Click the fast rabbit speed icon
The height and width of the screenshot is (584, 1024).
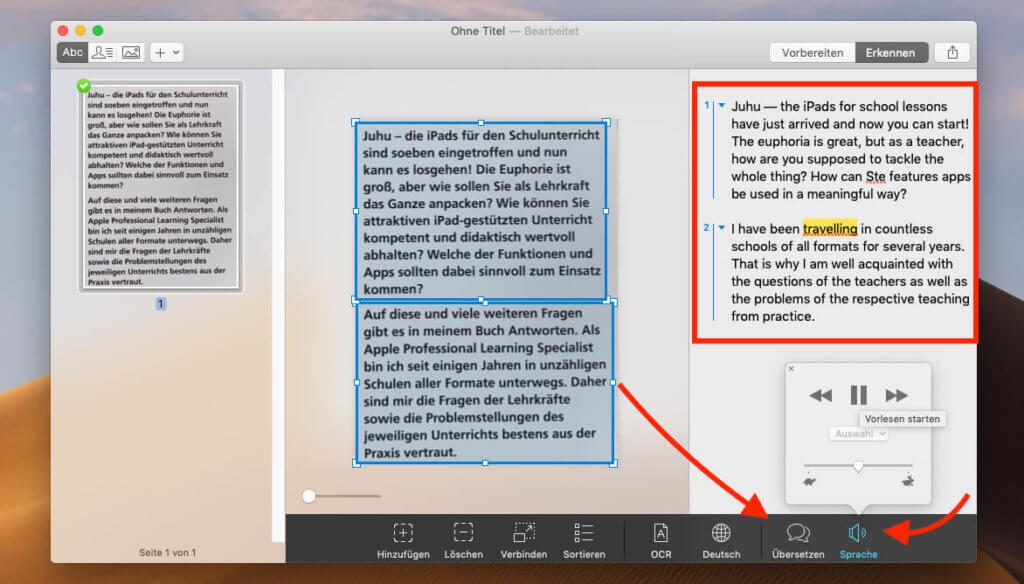pos(907,481)
